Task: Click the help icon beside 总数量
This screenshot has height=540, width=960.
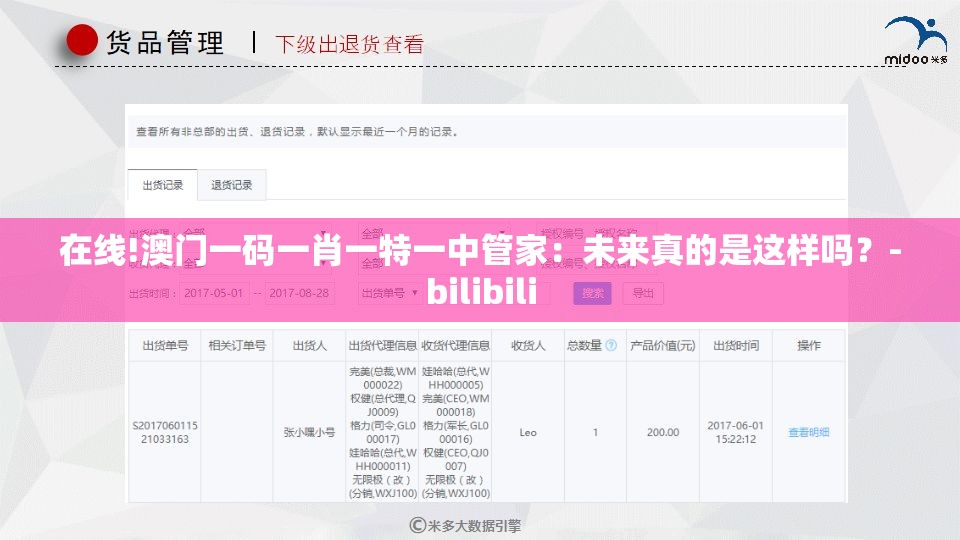Action: click(x=611, y=345)
